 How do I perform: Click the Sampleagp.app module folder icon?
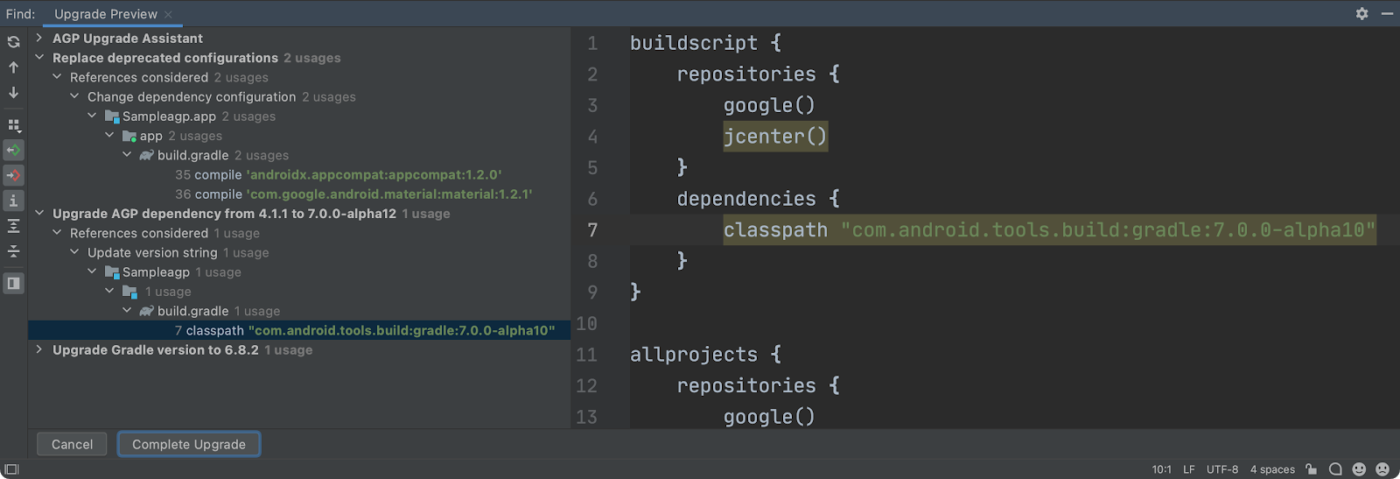point(112,116)
